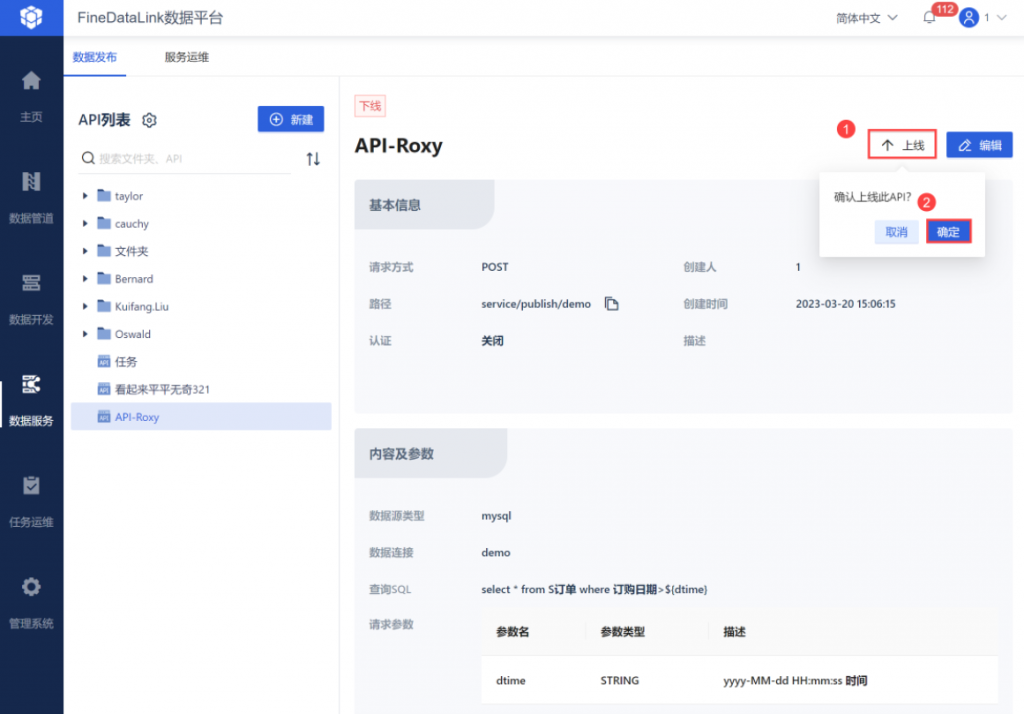Go to 数据开发 data development icon
The height and width of the screenshot is (714, 1024).
[x=31, y=283]
